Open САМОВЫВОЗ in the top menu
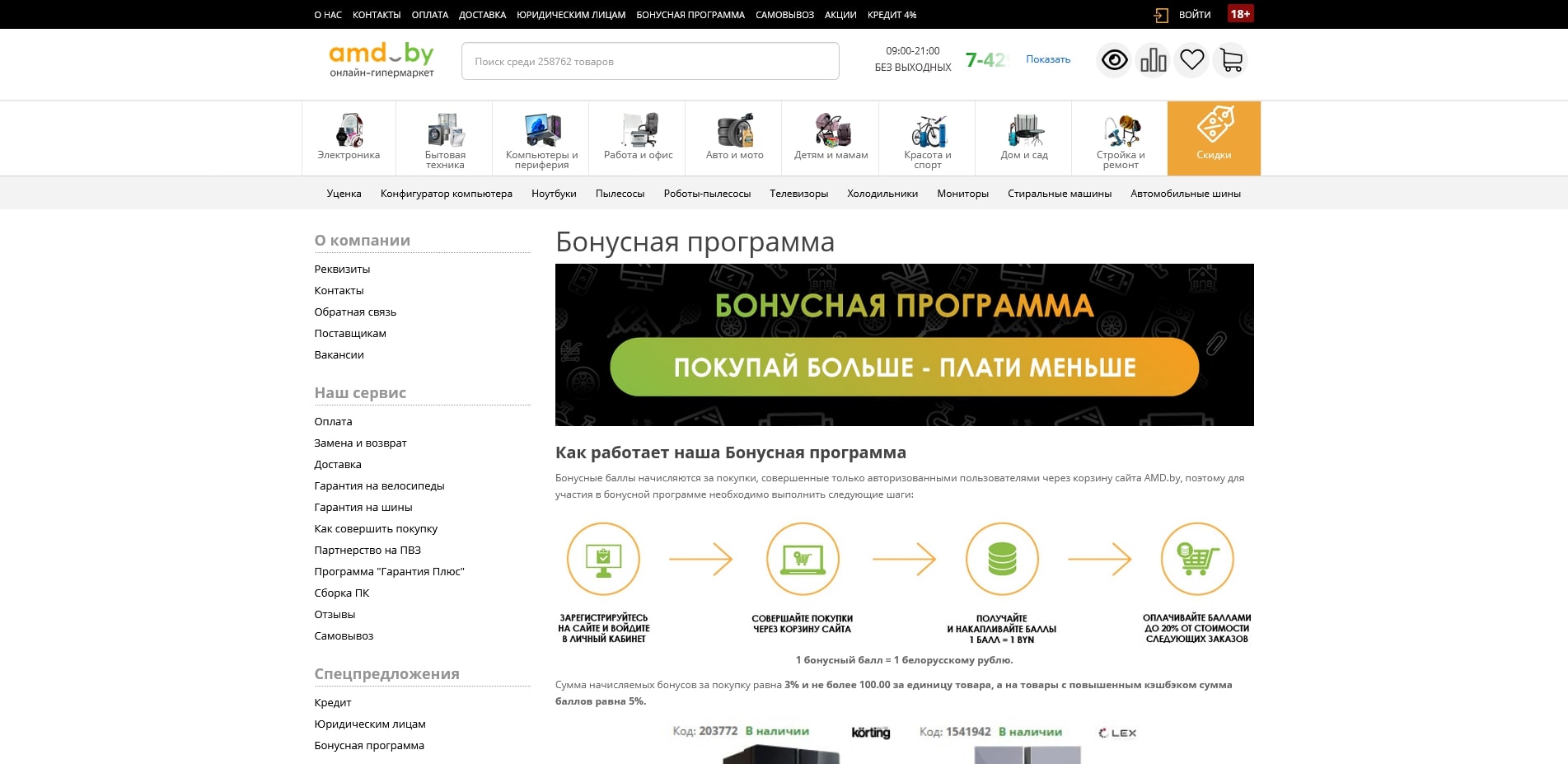The width and height of the screenshot is (1568, 764). click(784, 14)
